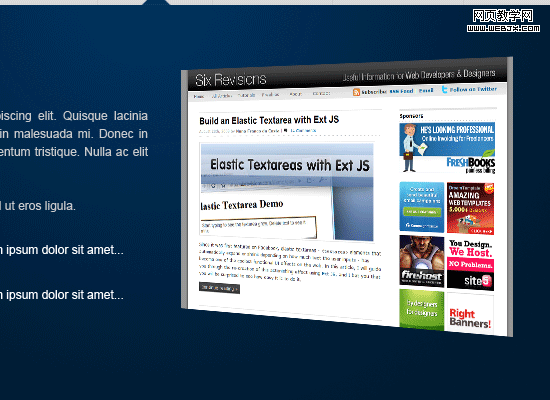This screenshot has width=550, height=400.
Task: Open the green designers for designers ad
Action: 422,309
